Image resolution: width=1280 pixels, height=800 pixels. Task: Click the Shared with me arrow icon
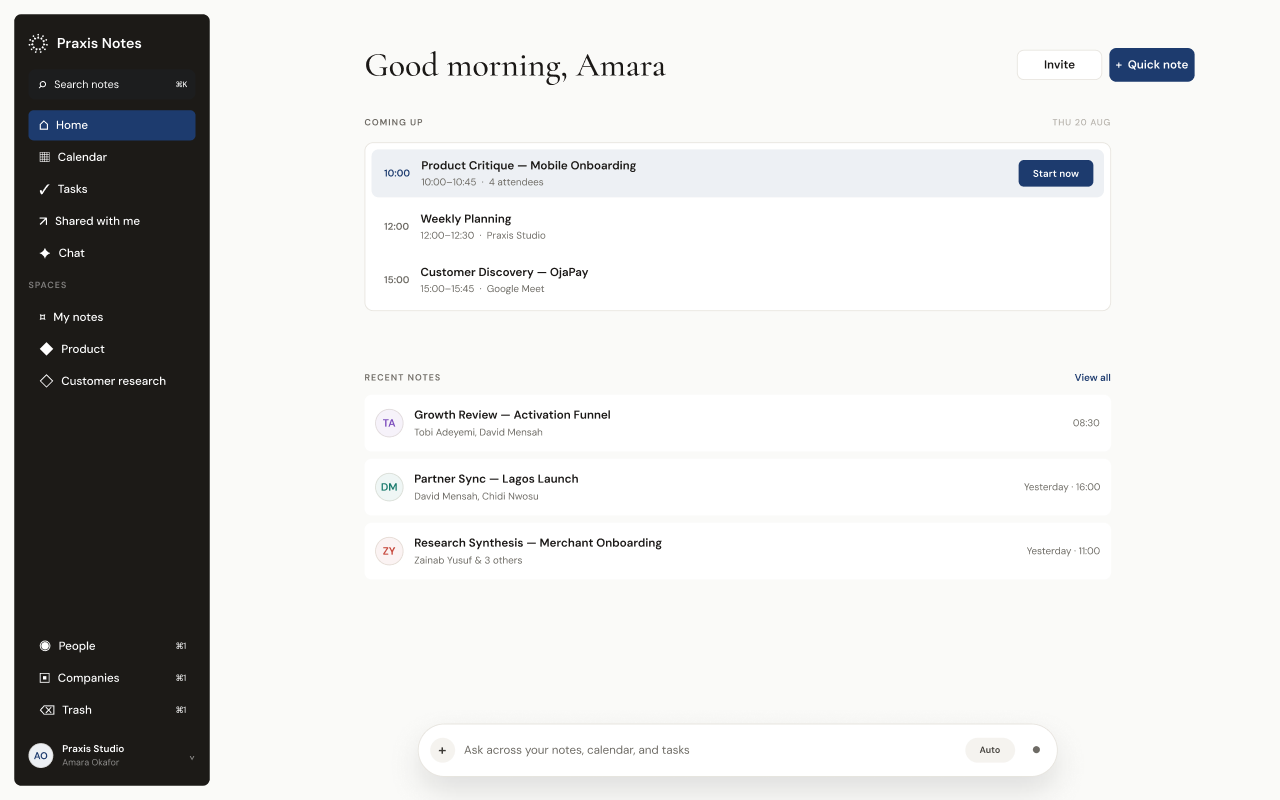pyautogui.click(x=44, y=221)
